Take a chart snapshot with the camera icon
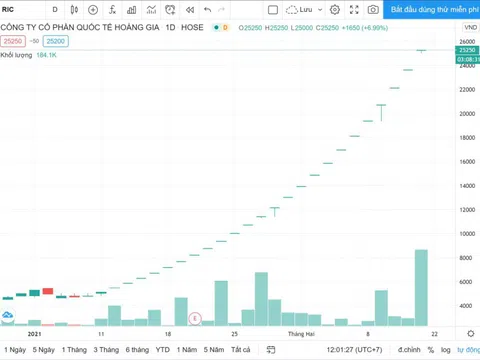This screenshot has height=360, width=480. coord(373,10)
